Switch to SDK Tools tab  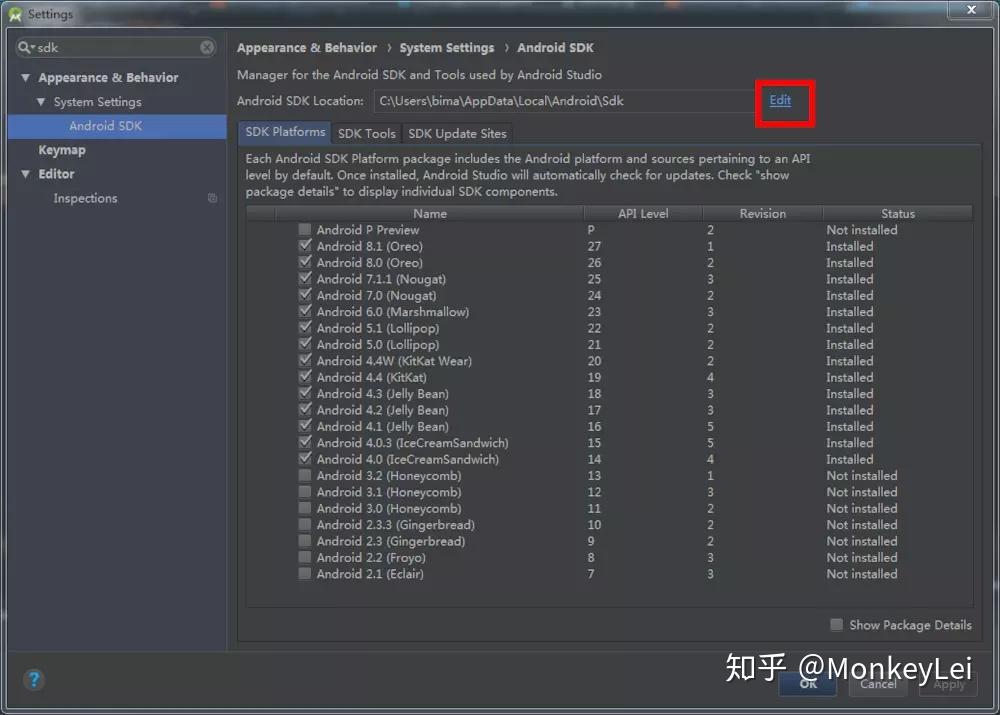367,133
